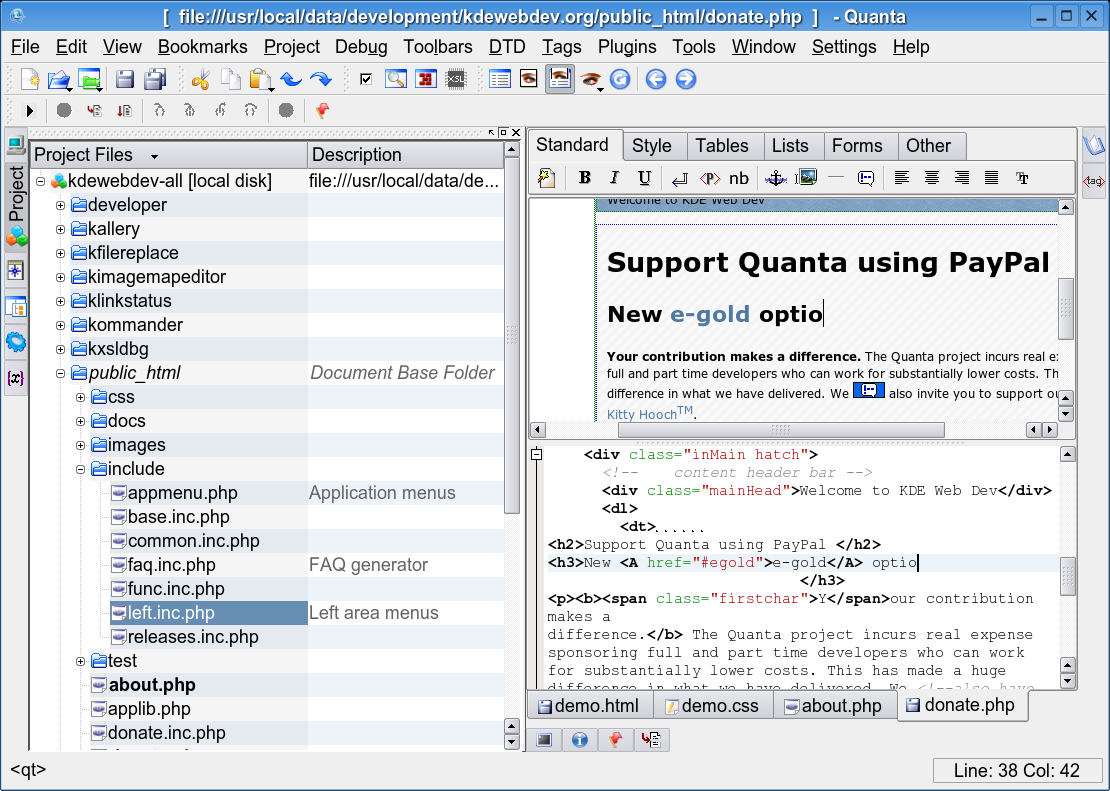Click the Save All double-floppy icon

tap(155, 79)
